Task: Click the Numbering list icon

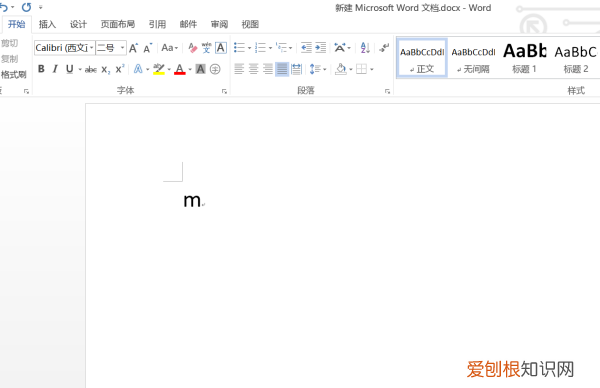Action: pyautogui.click(x=261, y=47)
